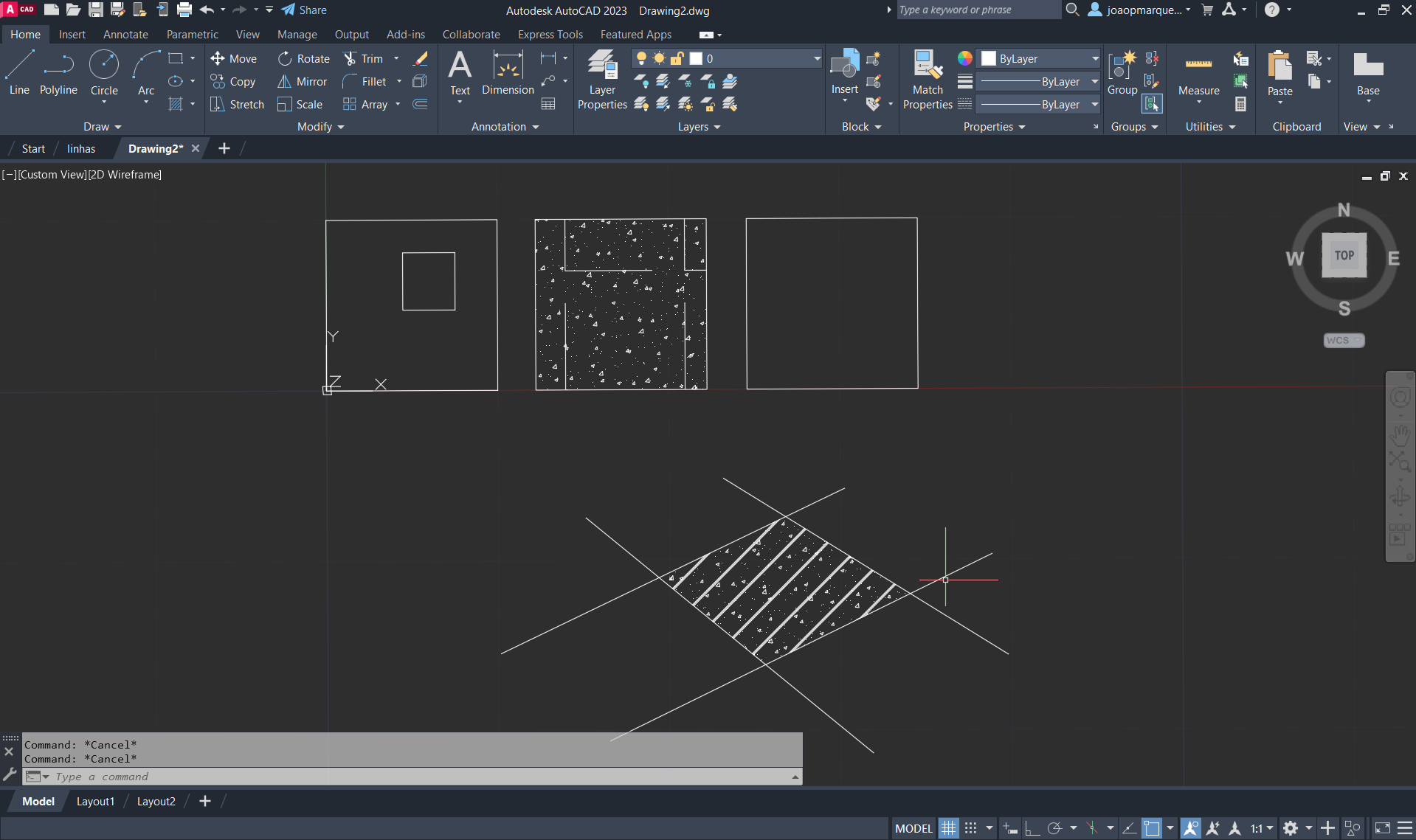Click the Share button
Viewport: 1416px width, 840px height.
pyautogui.click(x=304, y=10)
